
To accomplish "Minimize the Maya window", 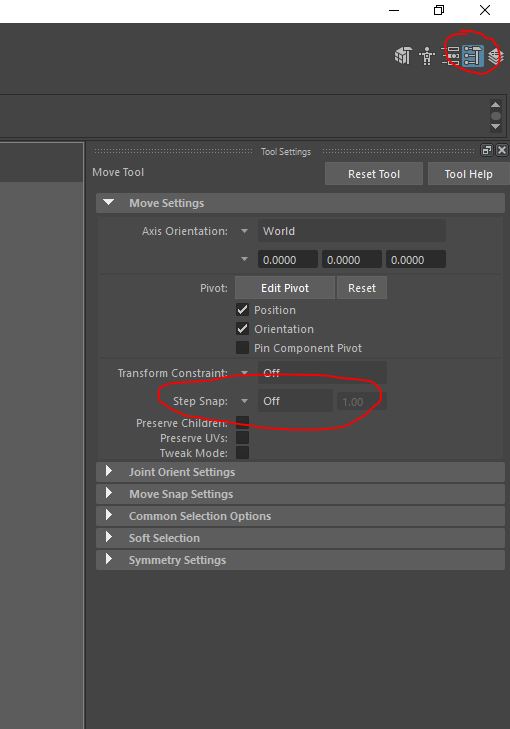I will coord(394,10).
